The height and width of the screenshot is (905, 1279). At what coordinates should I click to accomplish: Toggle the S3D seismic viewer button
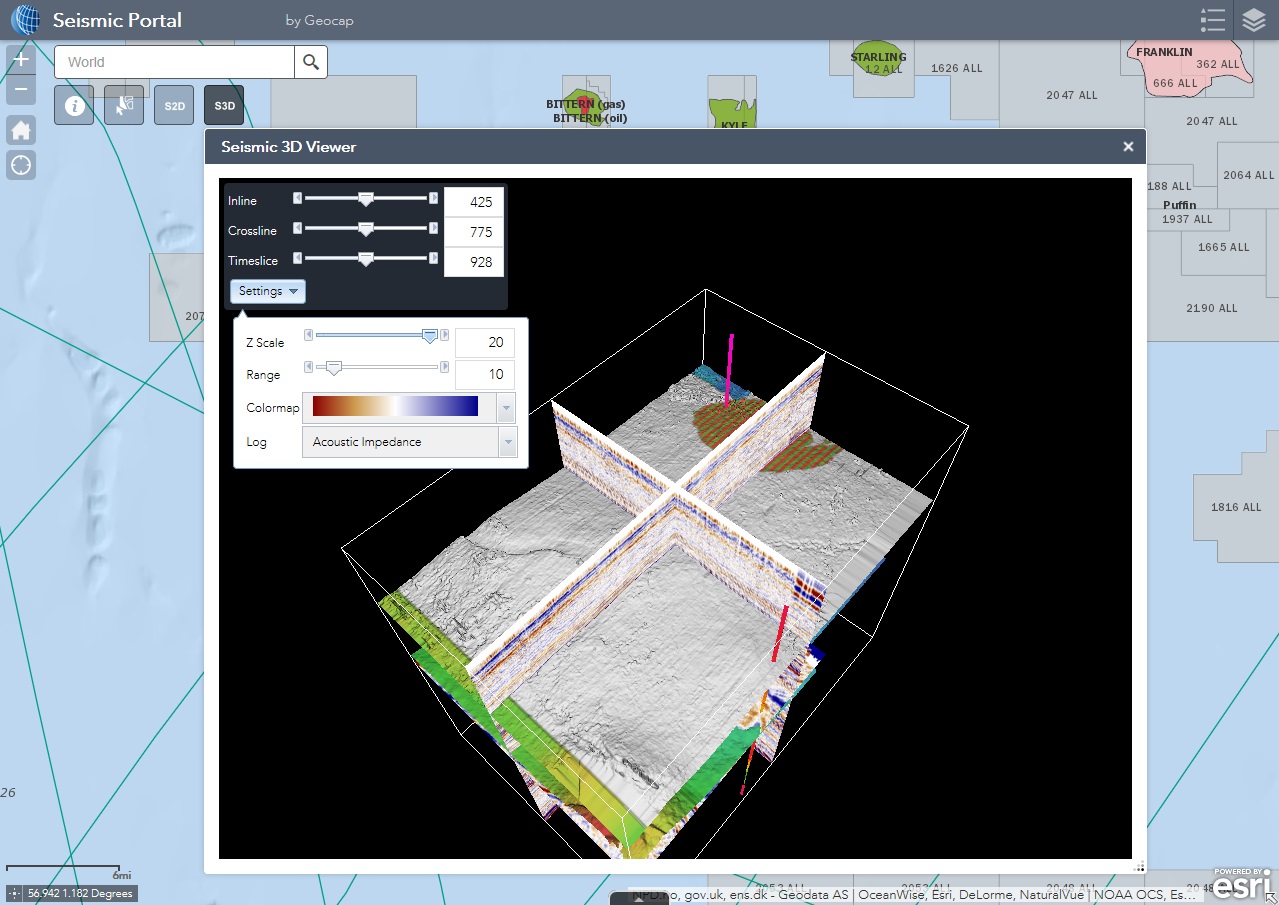[x=224, y=105]
